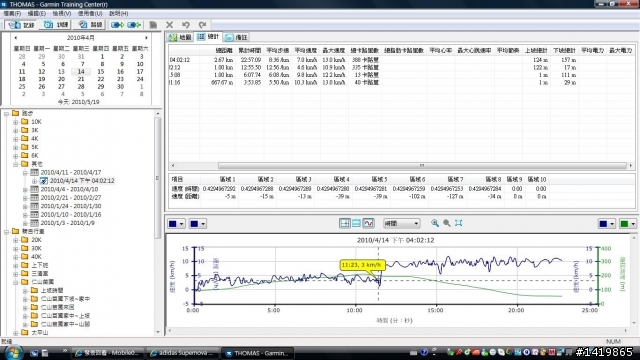Open the green series color dropdown
The image size is (640, 360).
tap(628, 224)
